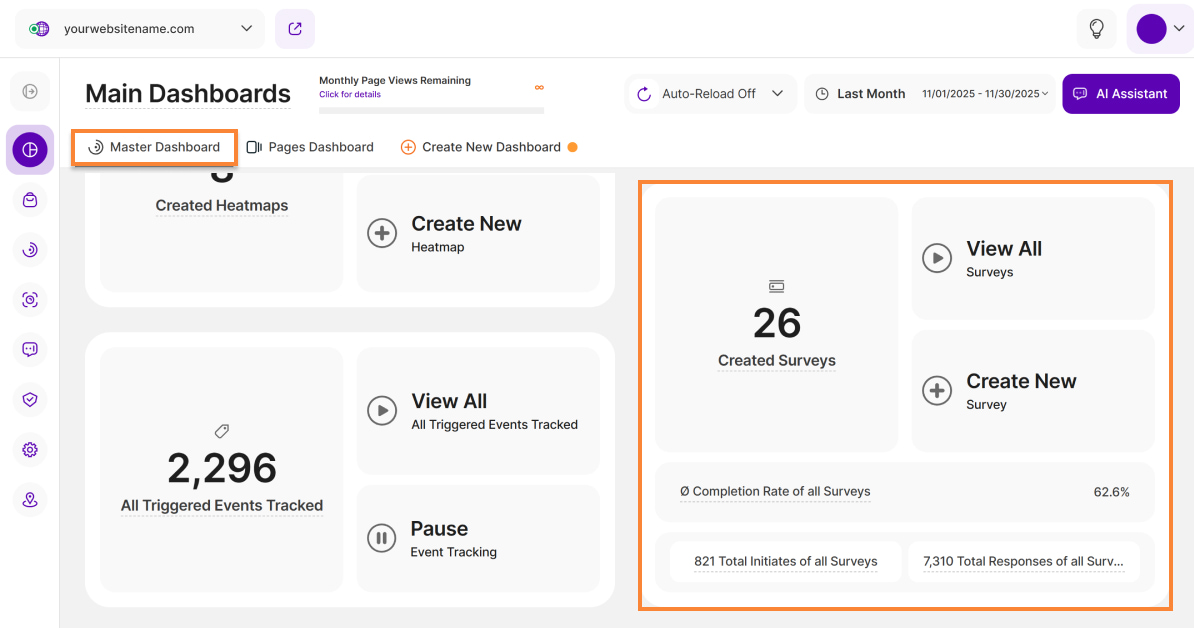Open the chat bubble feedback sidebar icon
The height and width of the screenshot is (628, 1194).
(30, 350)
